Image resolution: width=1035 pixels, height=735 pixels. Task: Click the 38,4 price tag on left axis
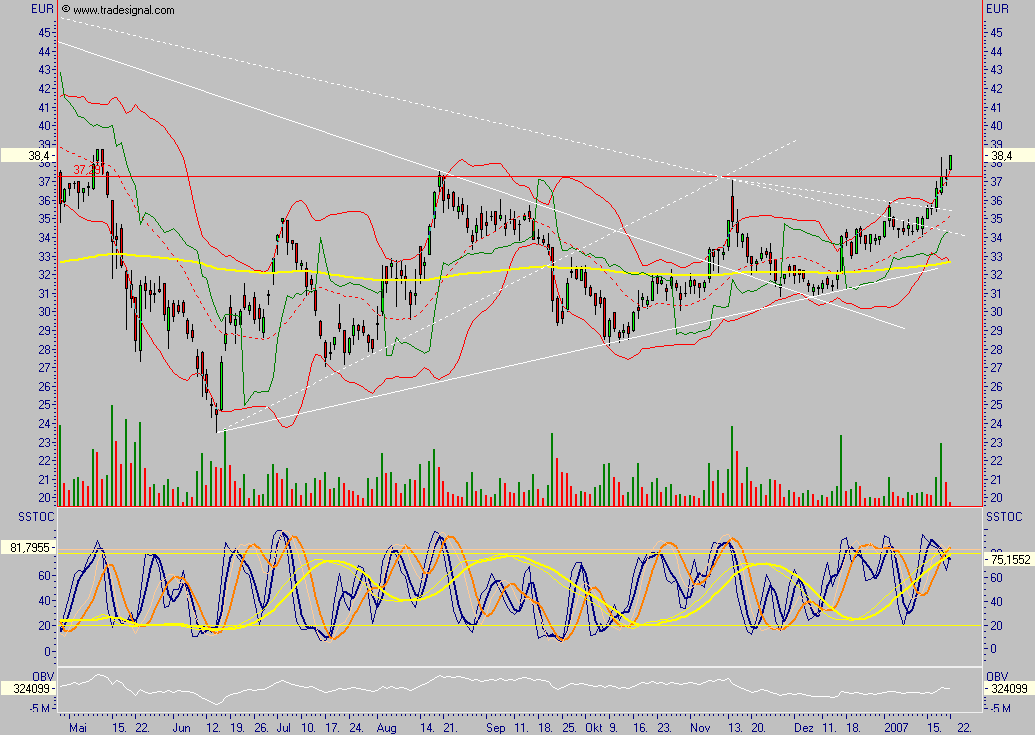click(x=26, y=156)
